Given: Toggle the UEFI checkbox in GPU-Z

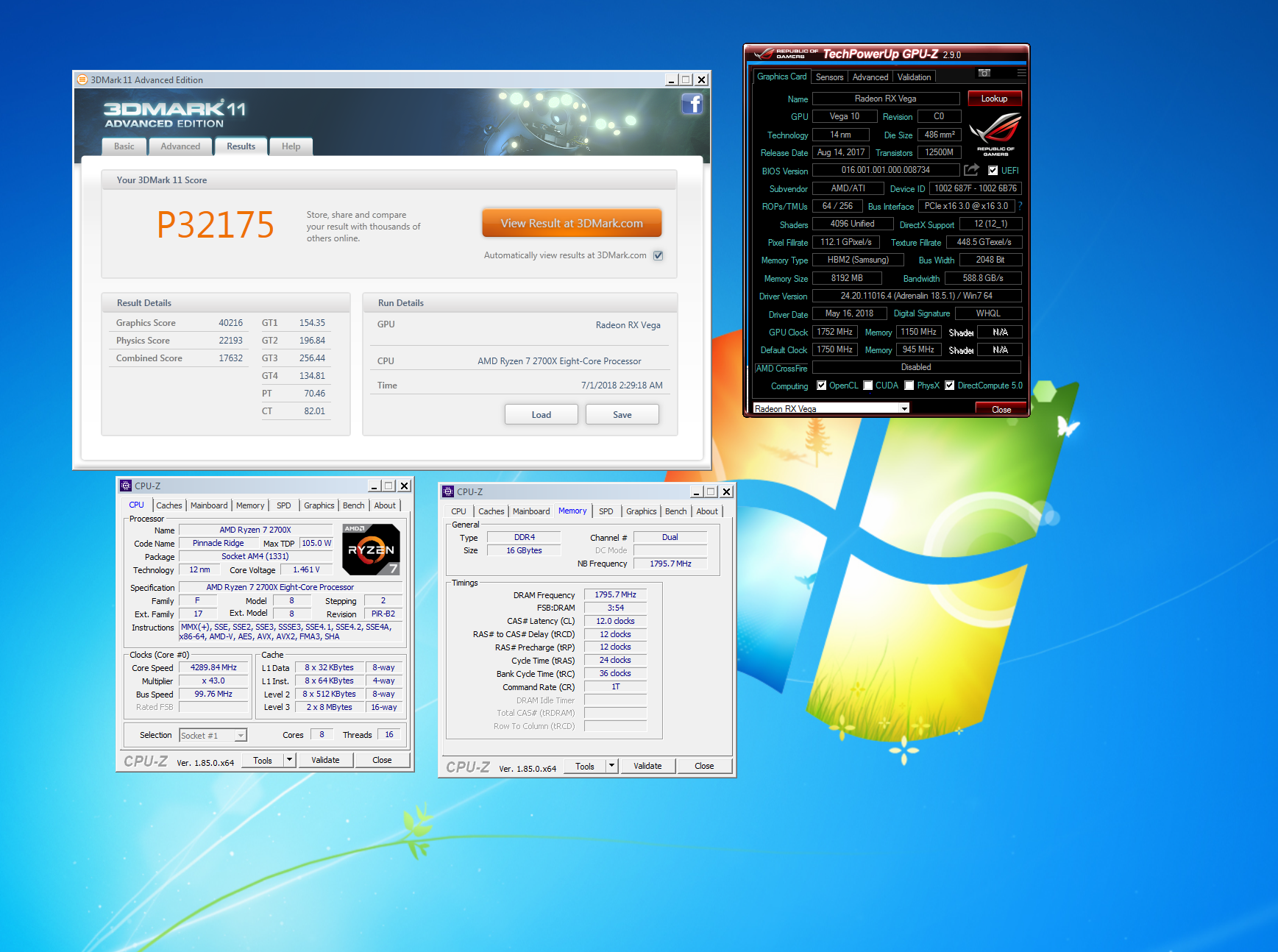Looking at the screenshot, I should pos(993,170).
